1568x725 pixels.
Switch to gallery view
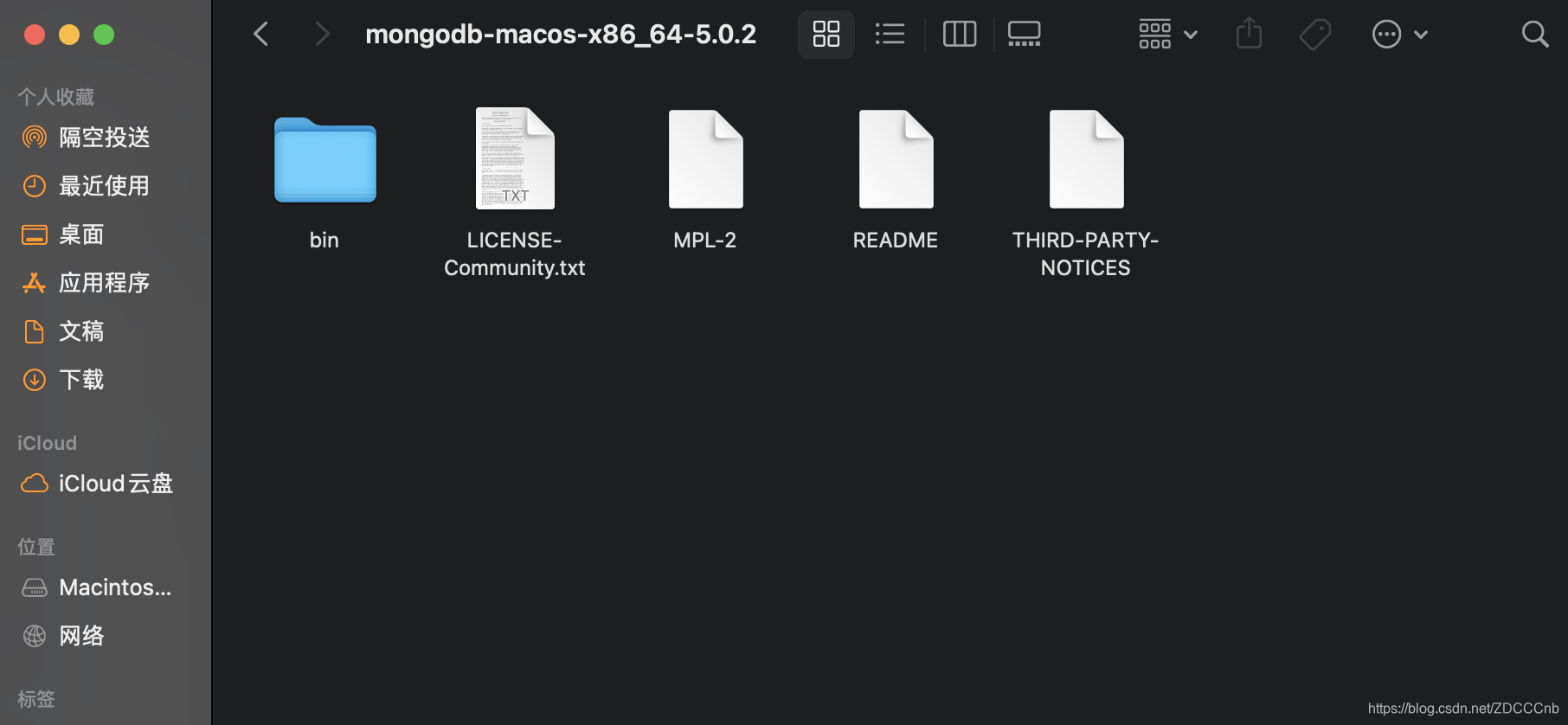1025,35
